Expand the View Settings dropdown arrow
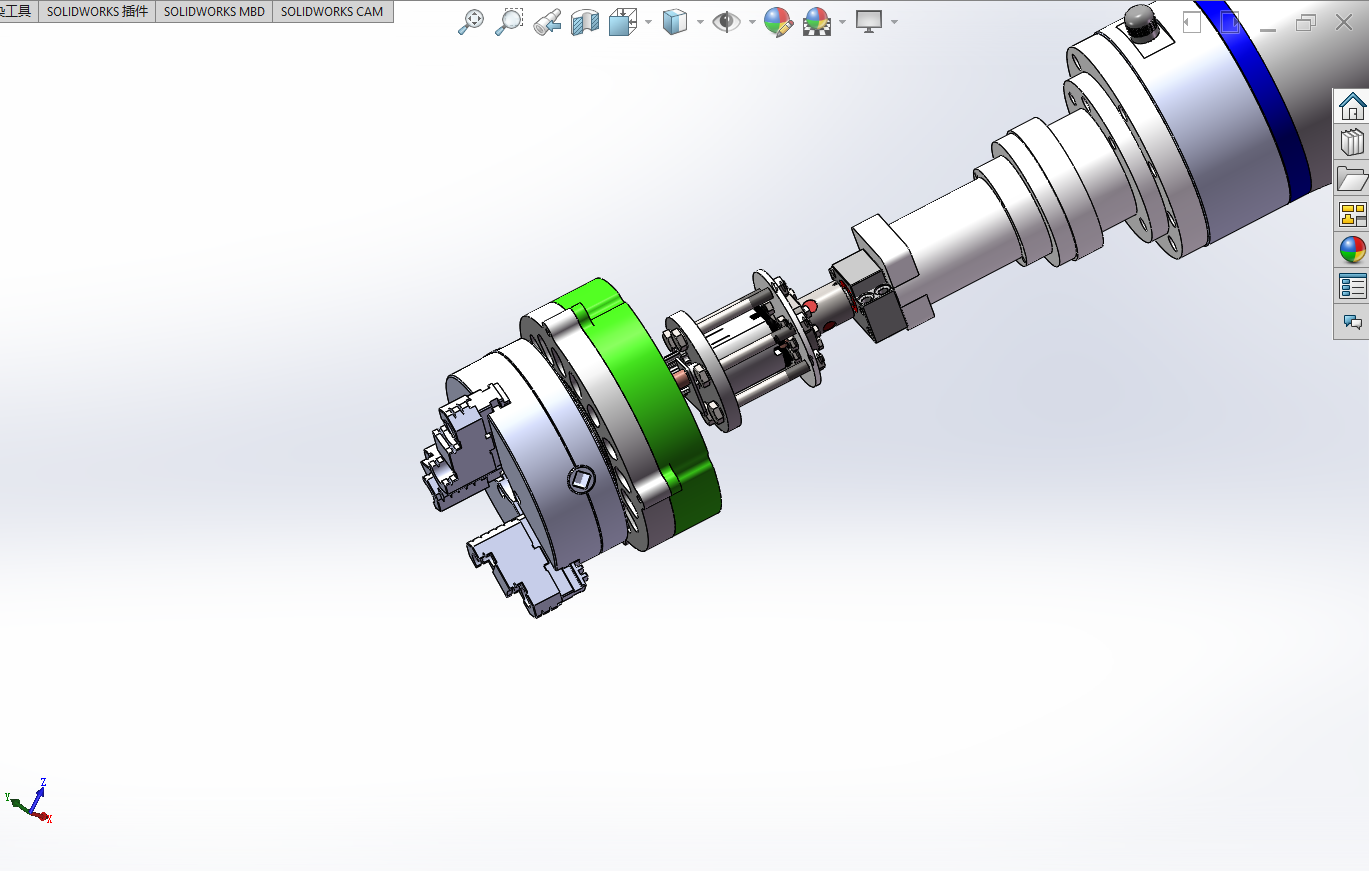Viewport: 1369px width, 871px height. (893, 22)
